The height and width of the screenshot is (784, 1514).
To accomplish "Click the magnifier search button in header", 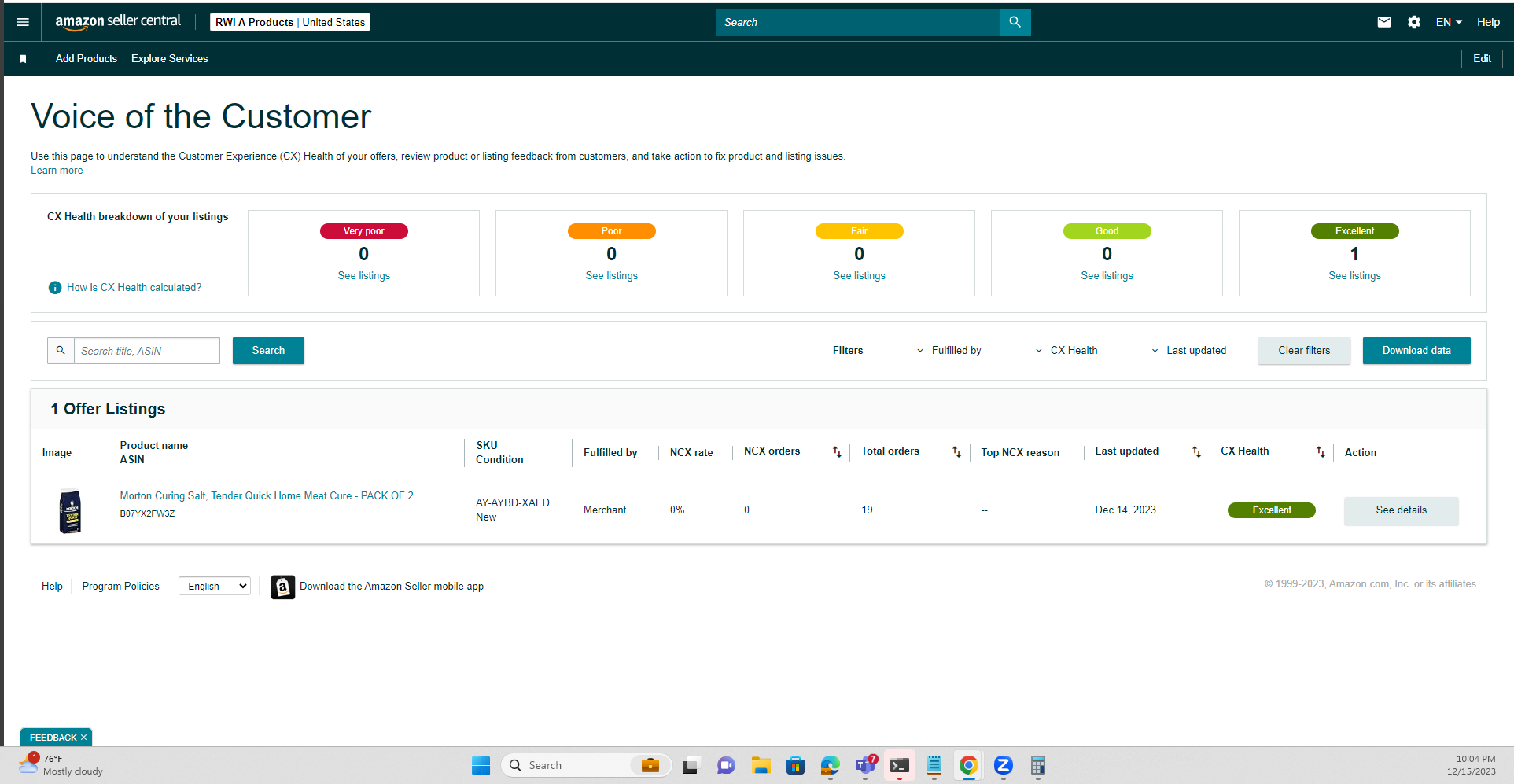I will coord(1015,22).
